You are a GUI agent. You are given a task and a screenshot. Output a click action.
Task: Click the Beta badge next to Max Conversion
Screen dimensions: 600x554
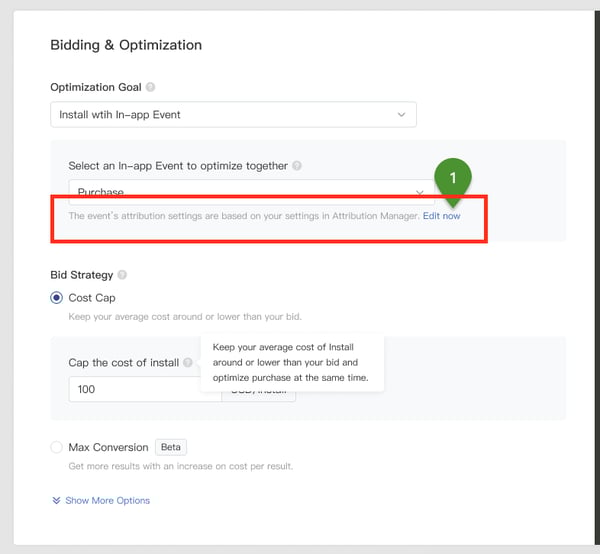point(171,447)
